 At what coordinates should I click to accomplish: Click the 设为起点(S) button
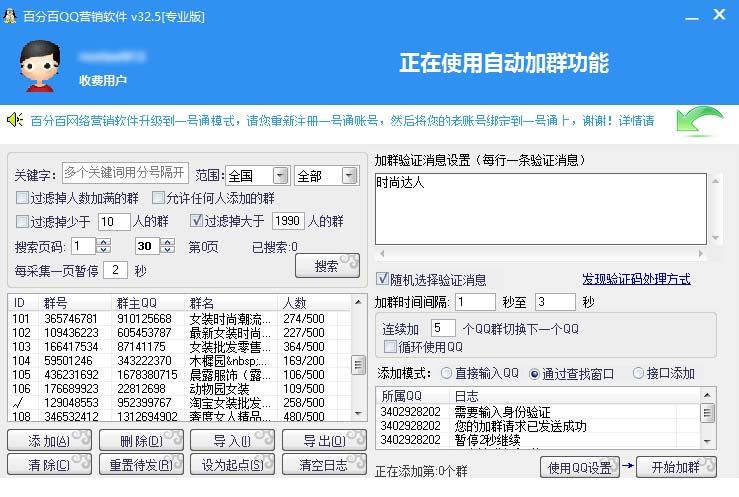232,464
